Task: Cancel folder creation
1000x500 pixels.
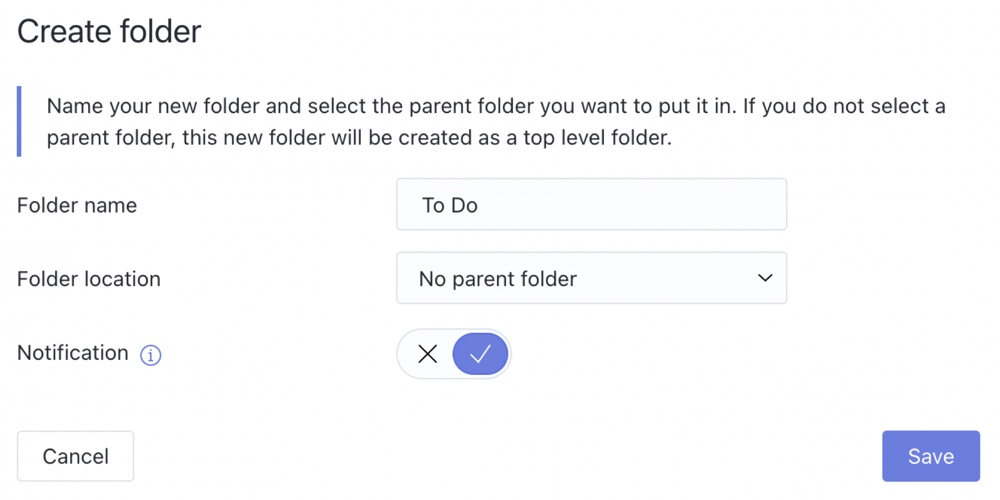Action: pyautogui.click(x=75, y=456)
